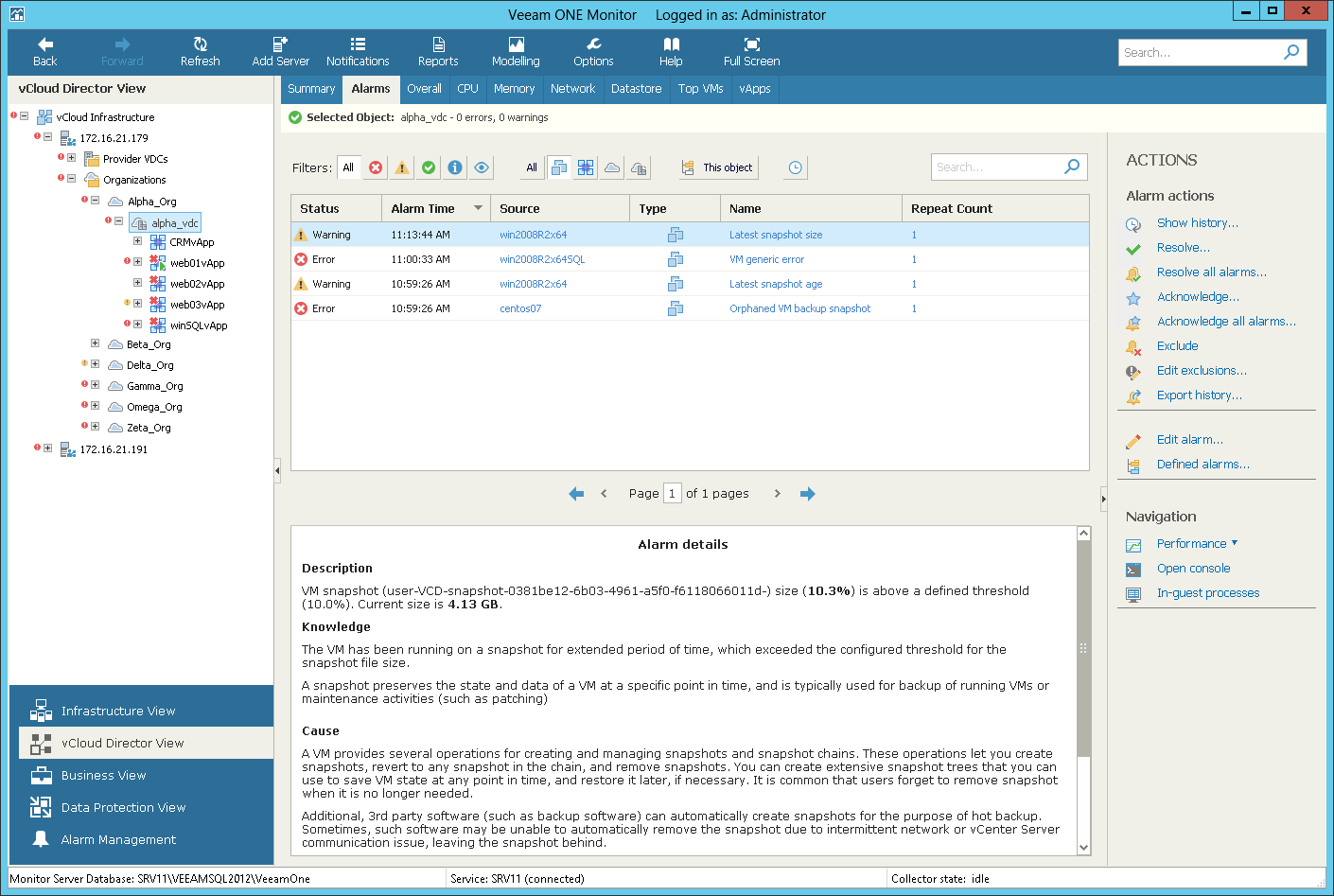
Task: Collapse the Alpha_Org node
Action: (95, 200)
